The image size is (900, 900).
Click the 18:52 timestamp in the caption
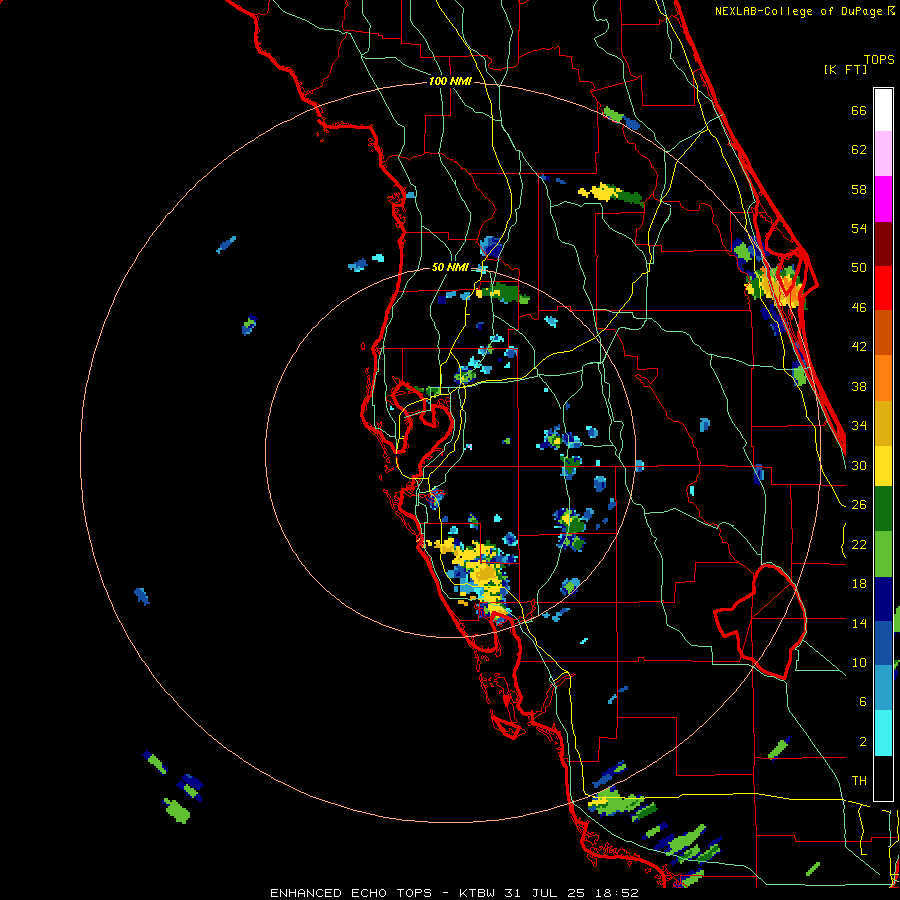616,893
